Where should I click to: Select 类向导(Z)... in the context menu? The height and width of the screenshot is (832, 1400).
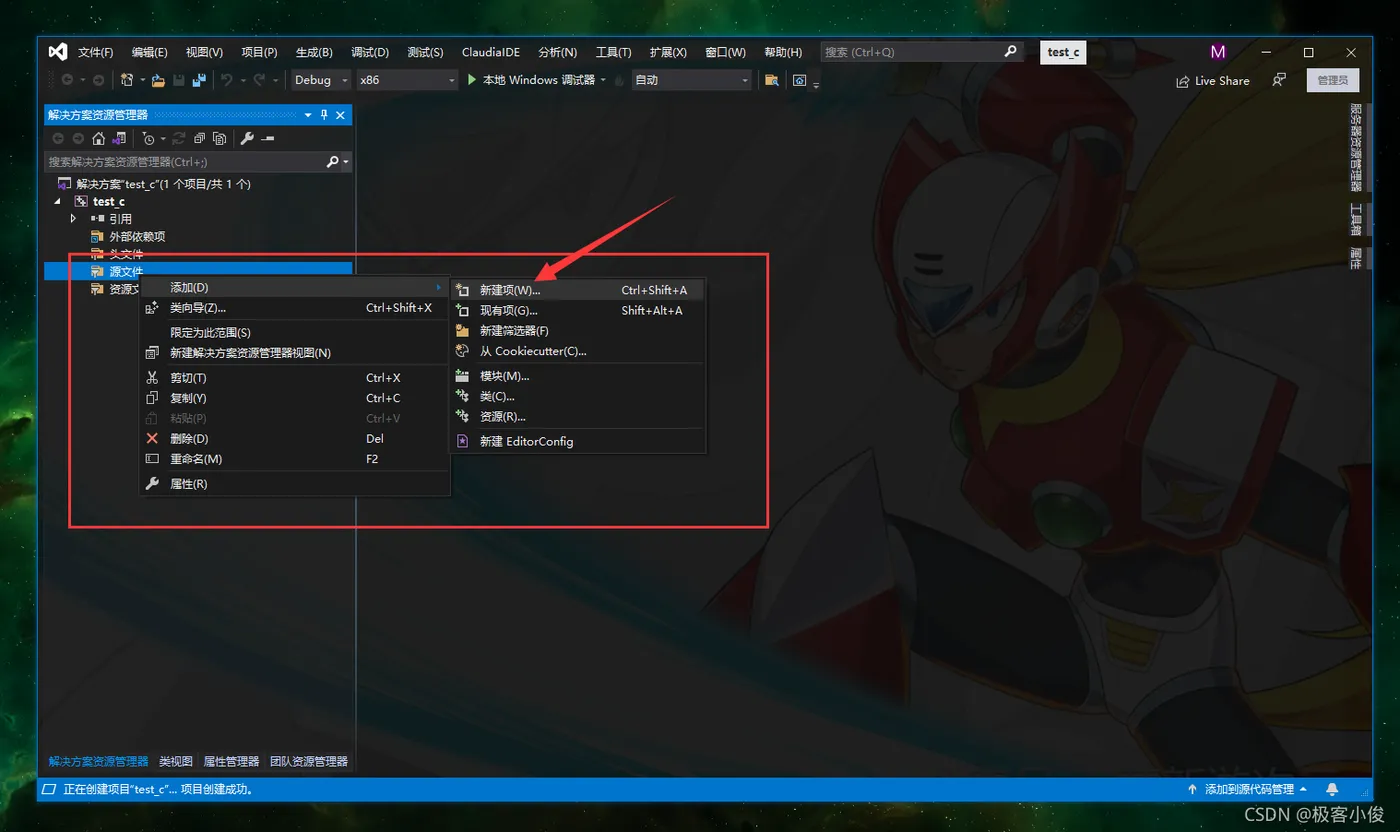coord(294,308)
